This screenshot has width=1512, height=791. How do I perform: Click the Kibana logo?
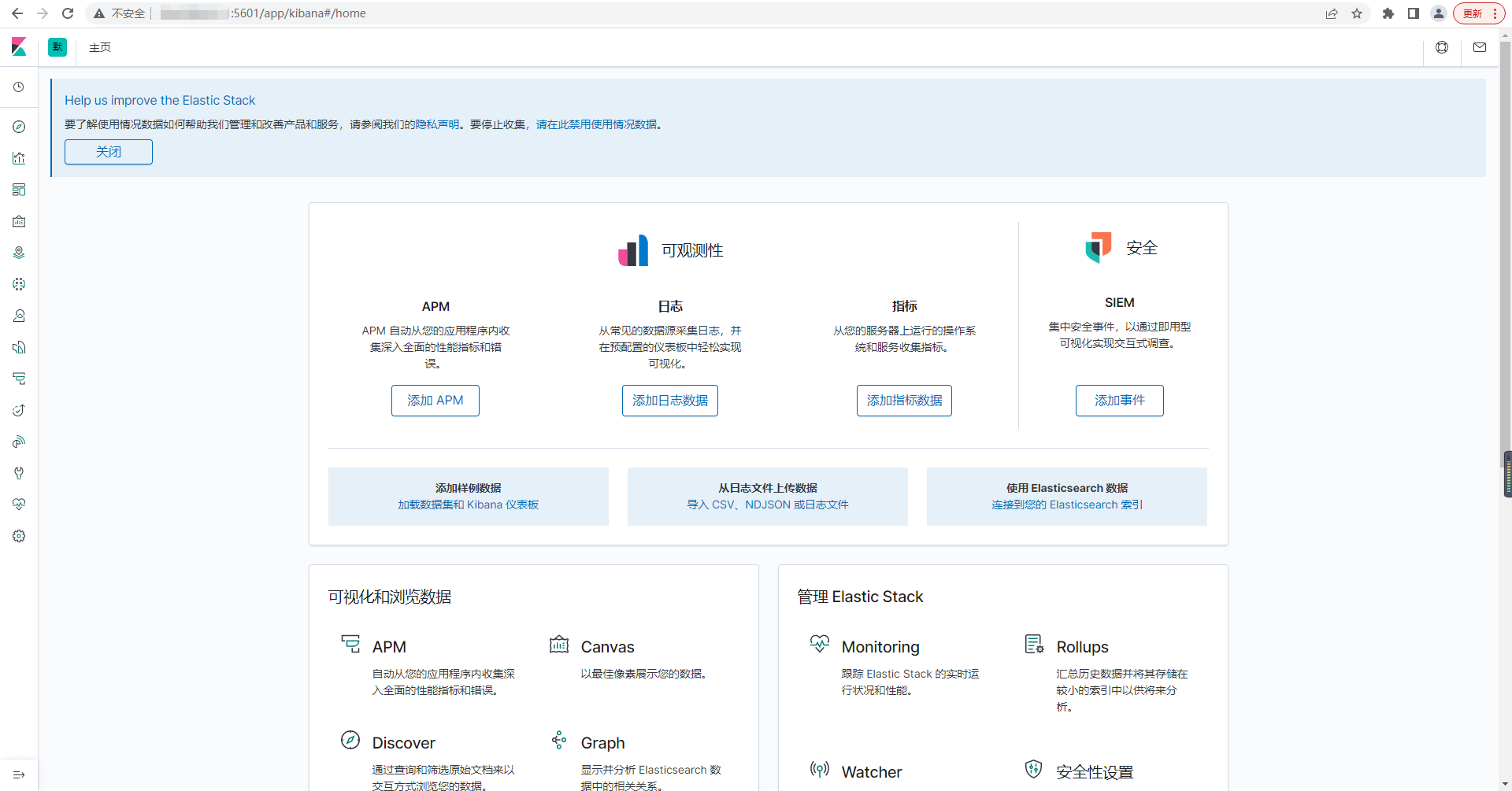[x=19, y=47]
